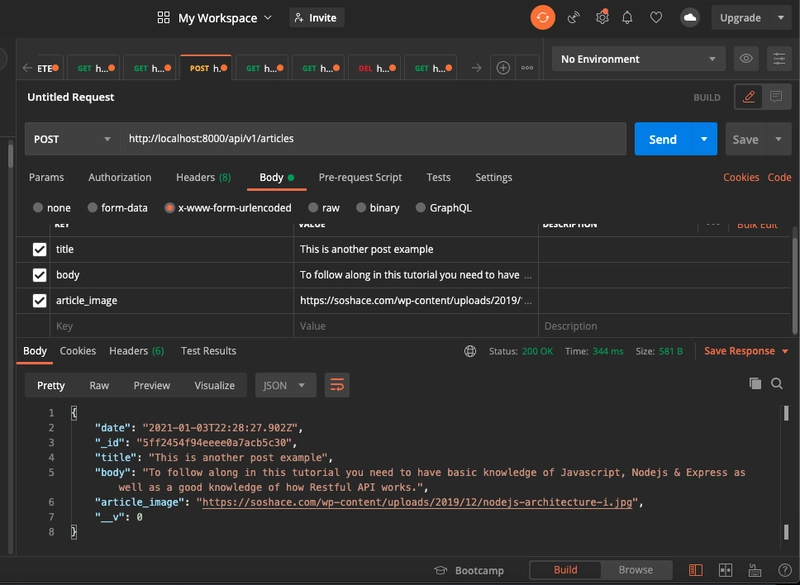
Task: Select the raw body type
Action: [313, 208]
